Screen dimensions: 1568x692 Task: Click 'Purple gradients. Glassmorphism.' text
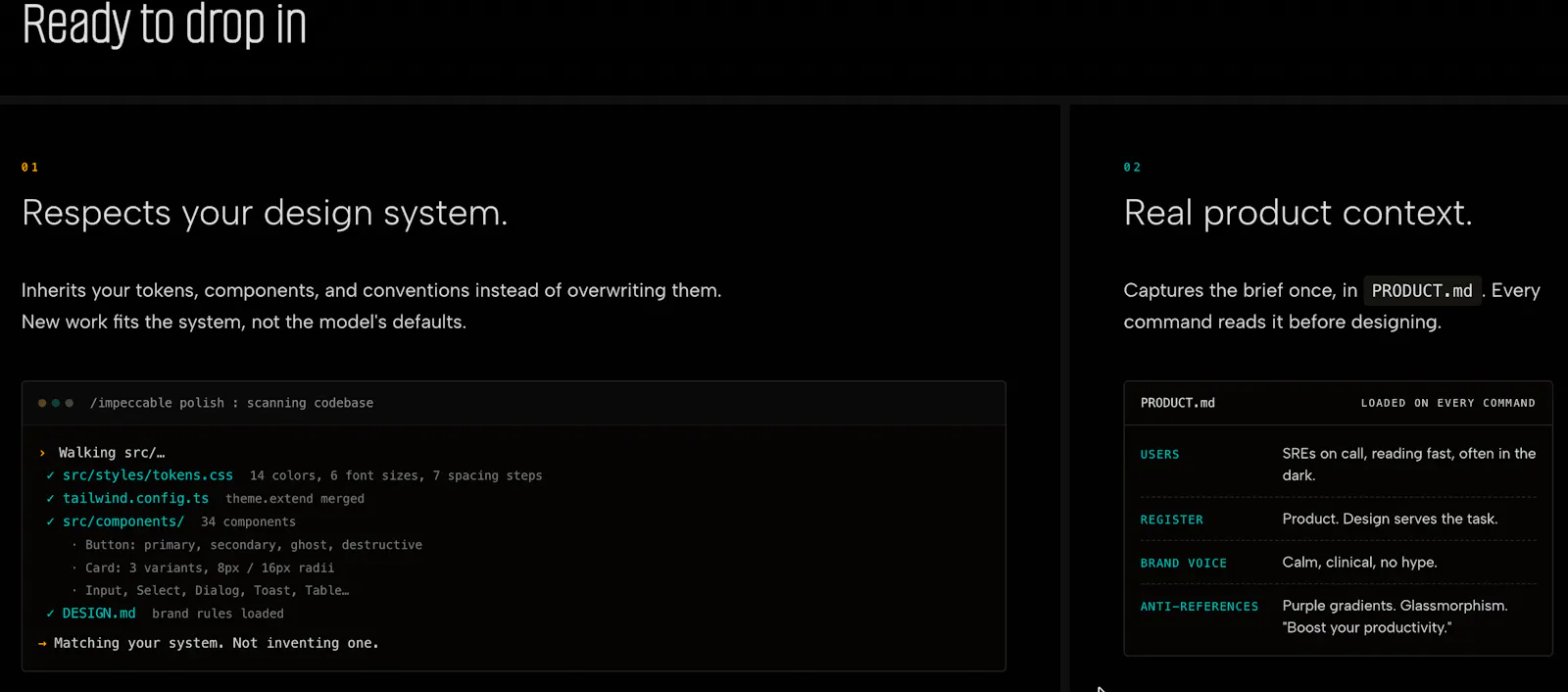pyautogui.click(x=1395, y=606)
